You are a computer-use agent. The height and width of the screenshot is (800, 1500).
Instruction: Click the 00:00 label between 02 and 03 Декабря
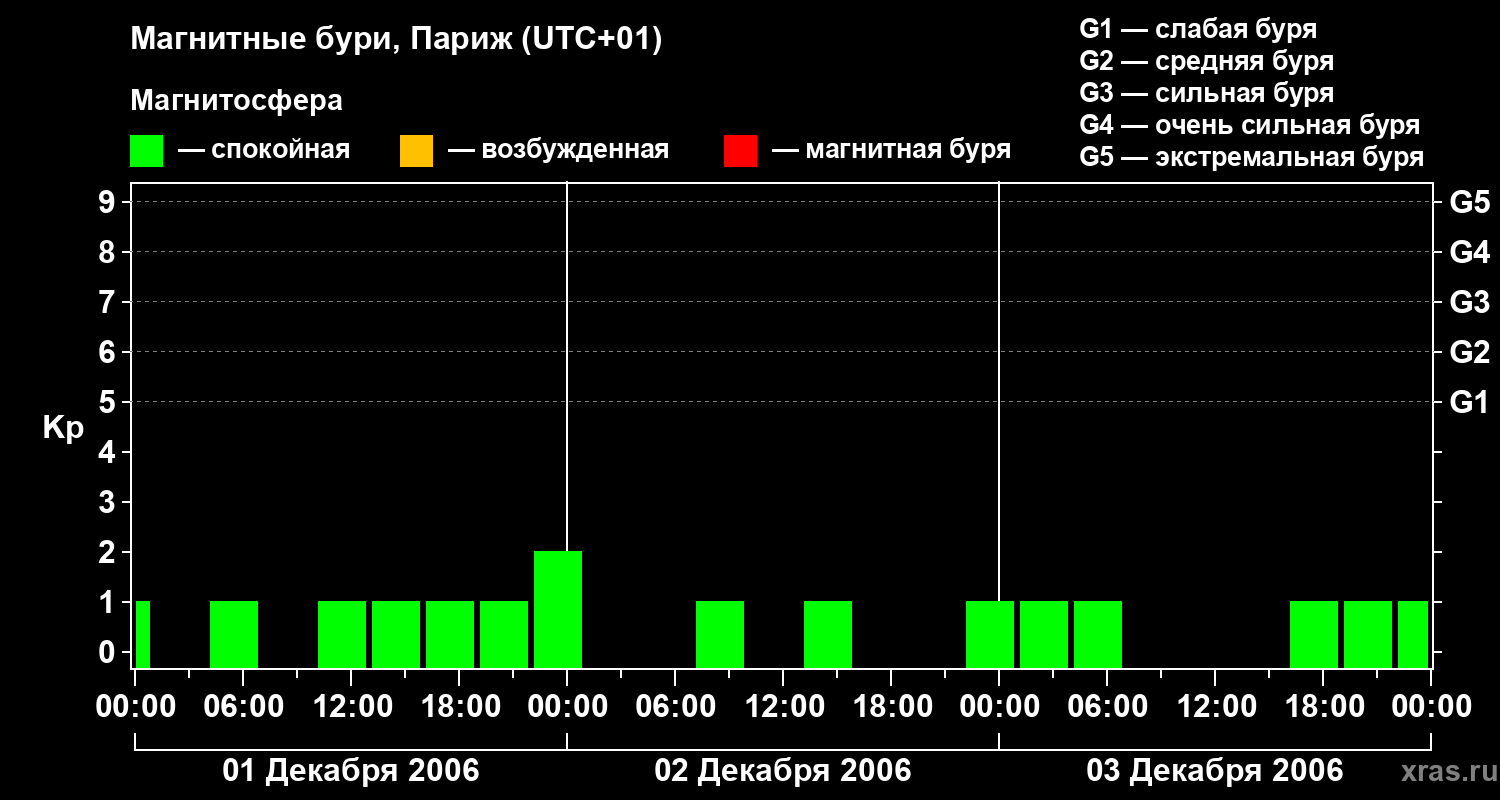pos(999,707)
